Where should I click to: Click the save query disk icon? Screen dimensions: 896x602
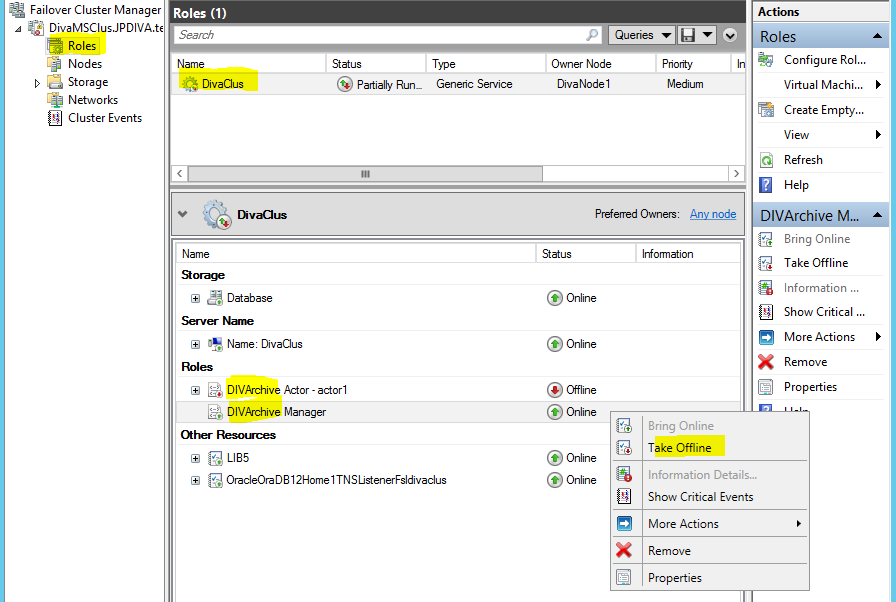(688, 35)
